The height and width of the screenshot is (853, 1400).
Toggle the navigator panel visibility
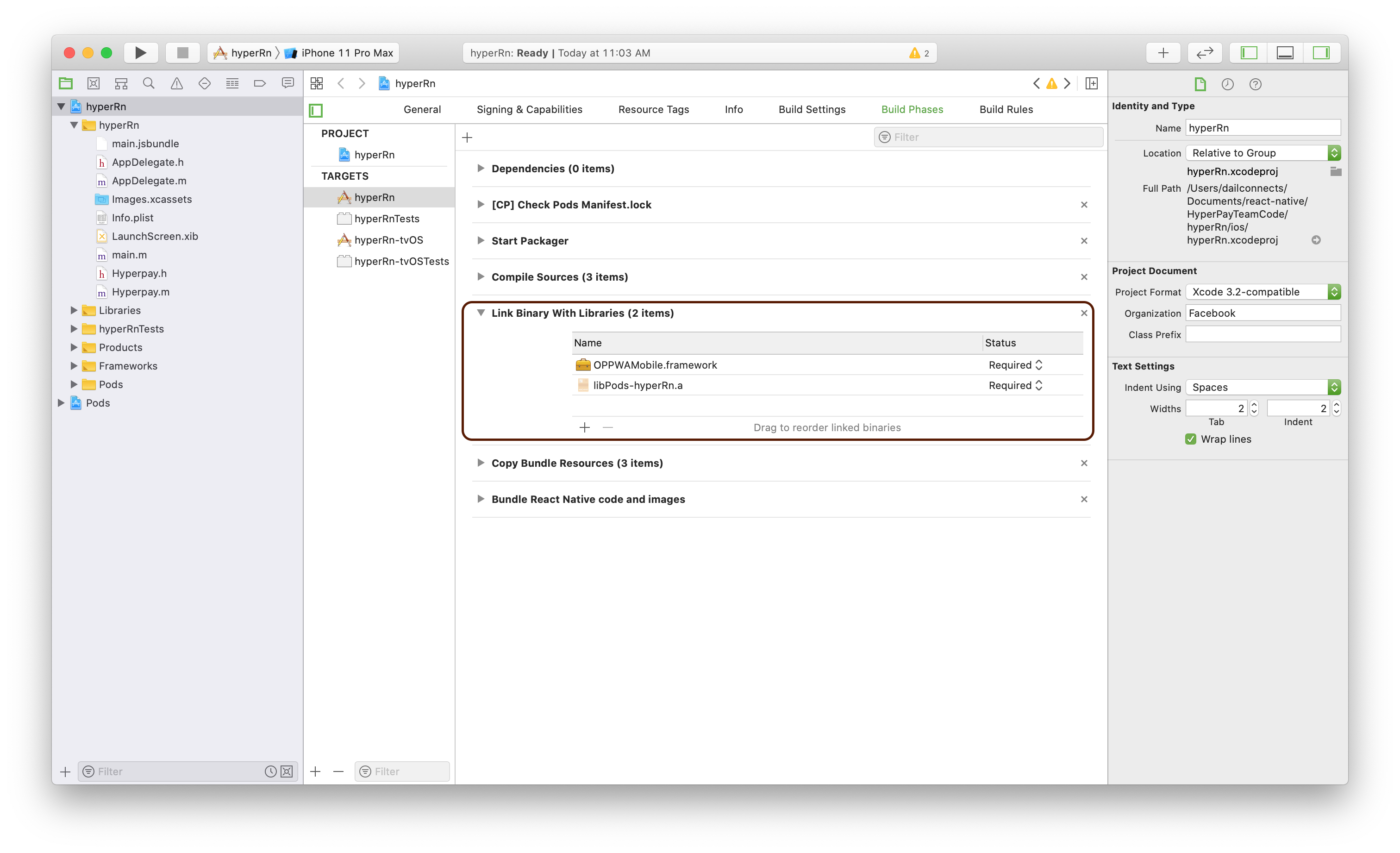click(1249, 53)
